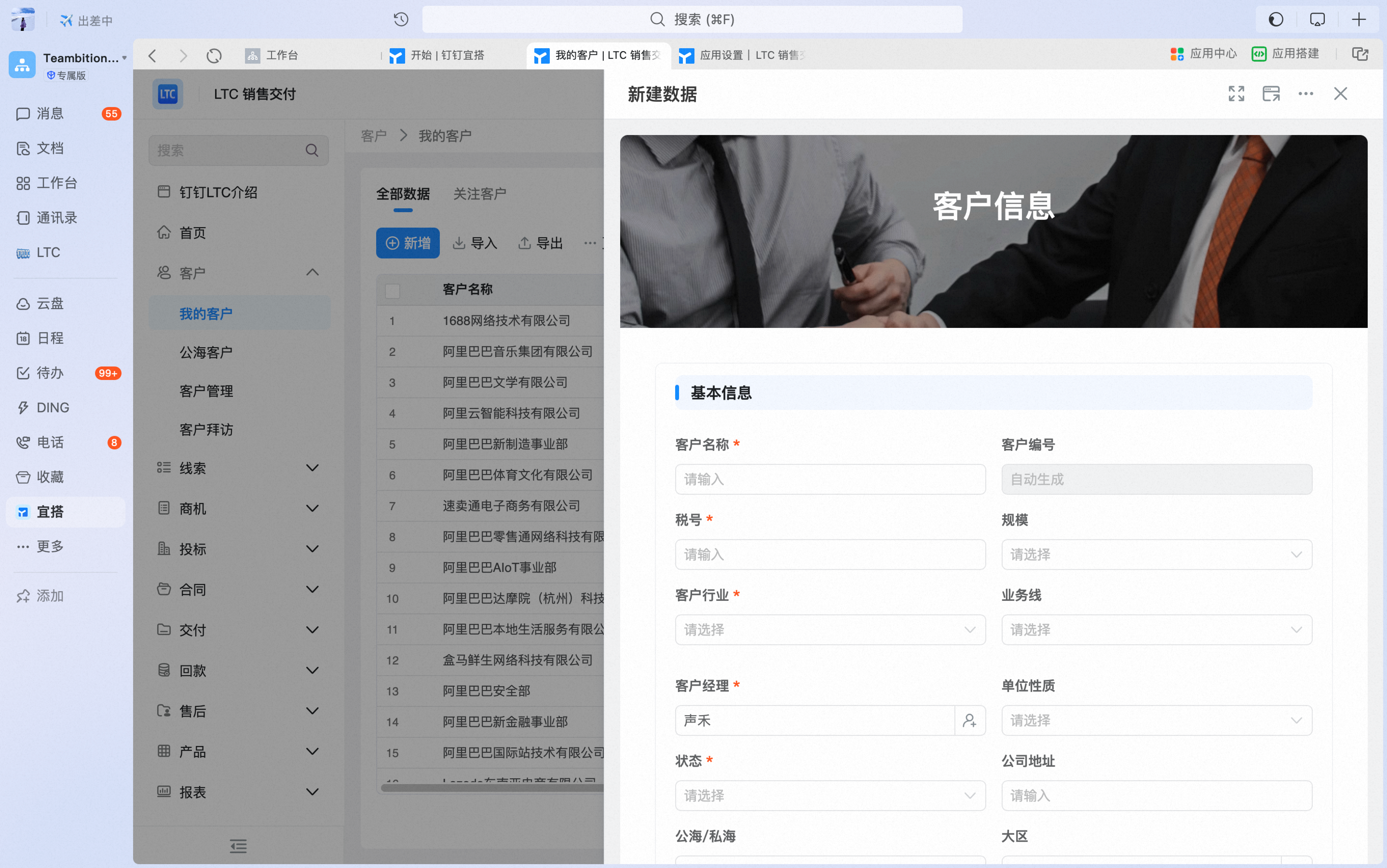1387x868 pixels.
Task: Open the 规模 dropdown
Action: (1157, 555)
